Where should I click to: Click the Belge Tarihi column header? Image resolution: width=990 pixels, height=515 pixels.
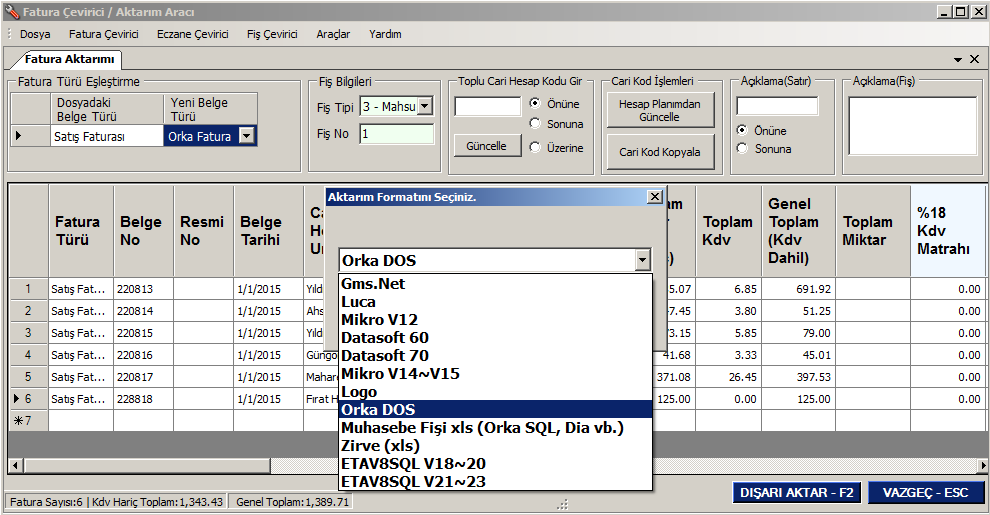coord(268,231)
